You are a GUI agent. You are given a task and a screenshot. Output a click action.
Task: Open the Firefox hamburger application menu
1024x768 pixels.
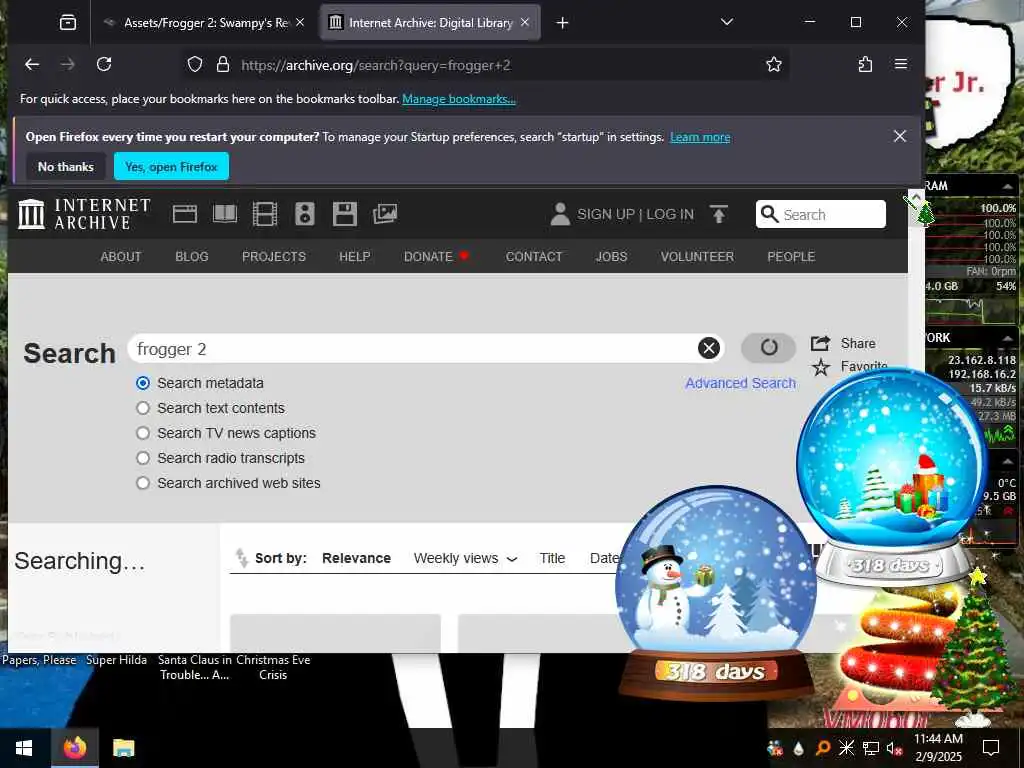click(901, 64)
